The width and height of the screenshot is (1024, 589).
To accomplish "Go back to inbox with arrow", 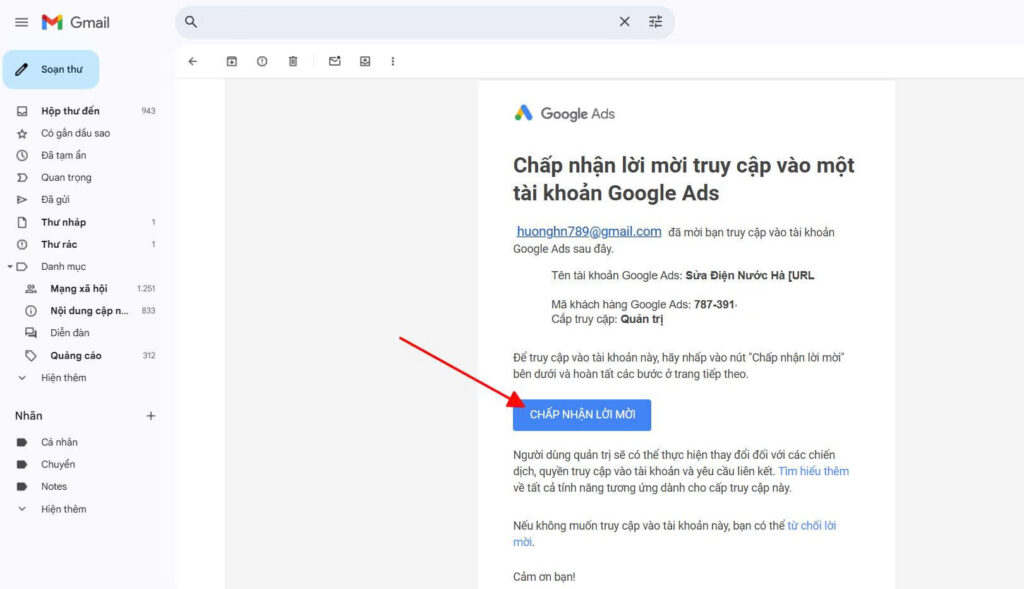I will point(193,61).
